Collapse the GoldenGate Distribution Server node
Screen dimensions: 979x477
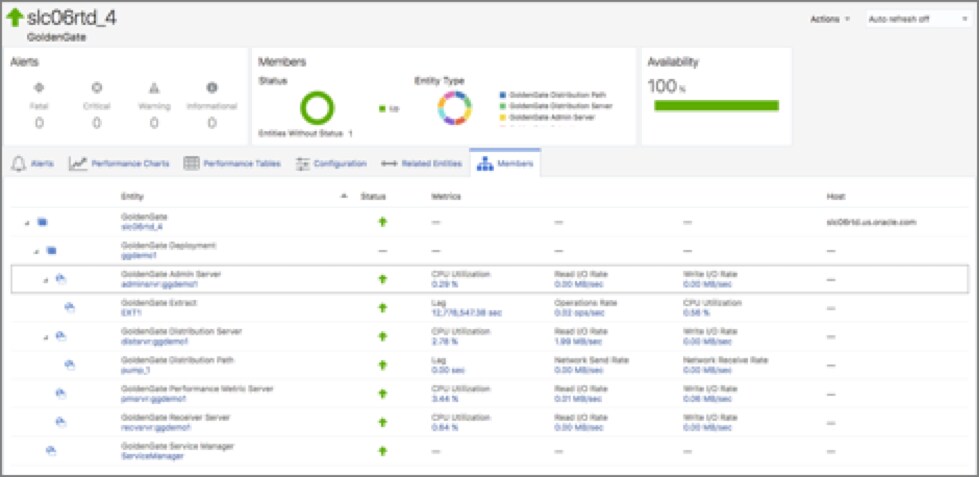point(46,336)
